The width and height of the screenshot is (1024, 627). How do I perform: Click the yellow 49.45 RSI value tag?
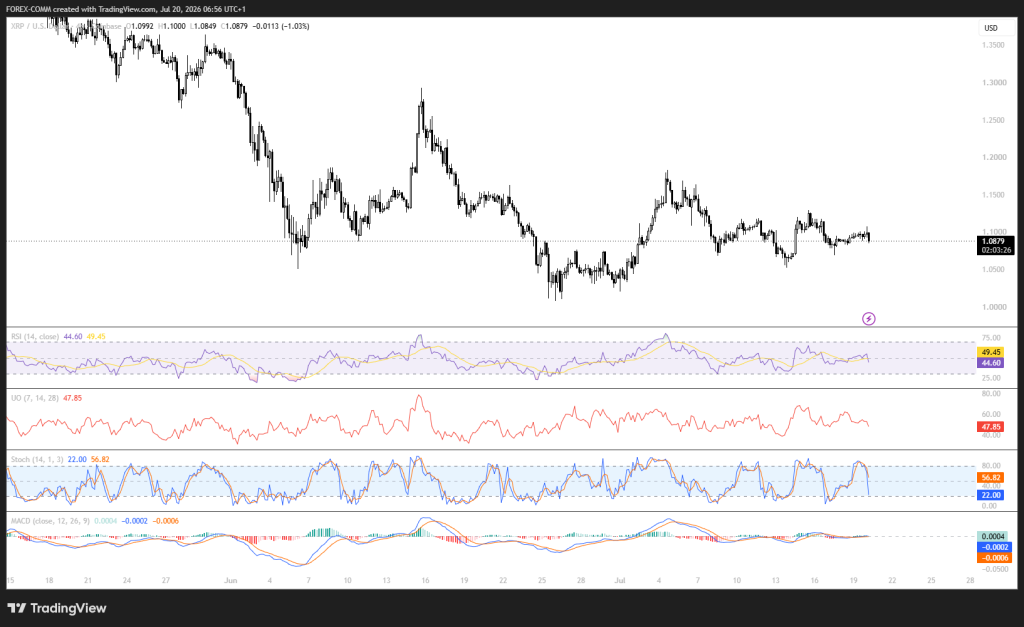(991, 352)
